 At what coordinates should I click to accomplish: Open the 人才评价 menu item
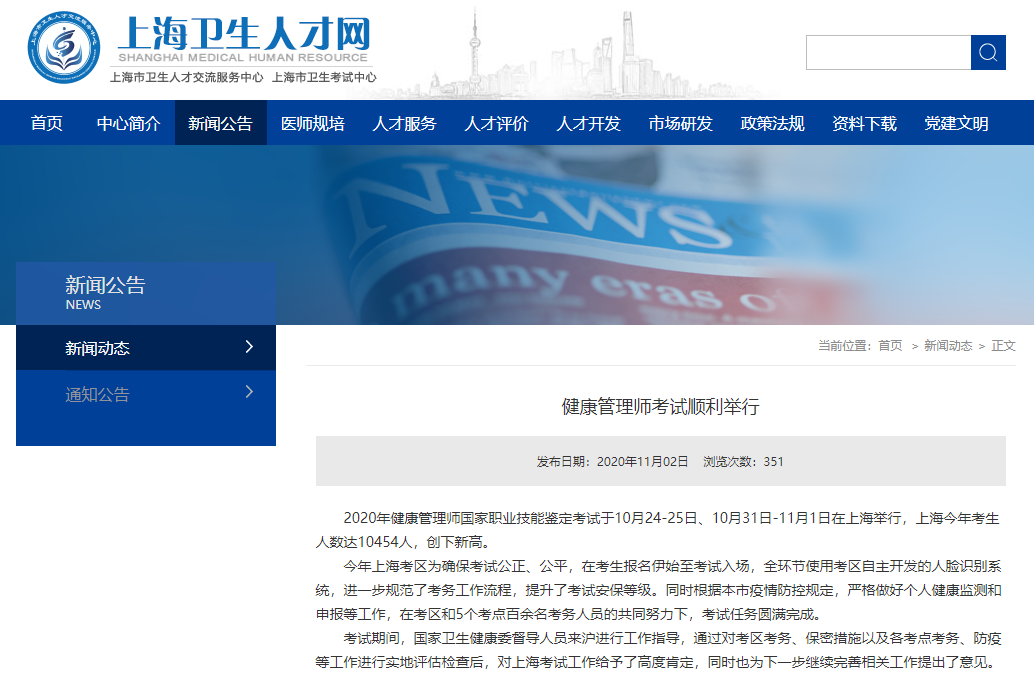coord(496,123)
